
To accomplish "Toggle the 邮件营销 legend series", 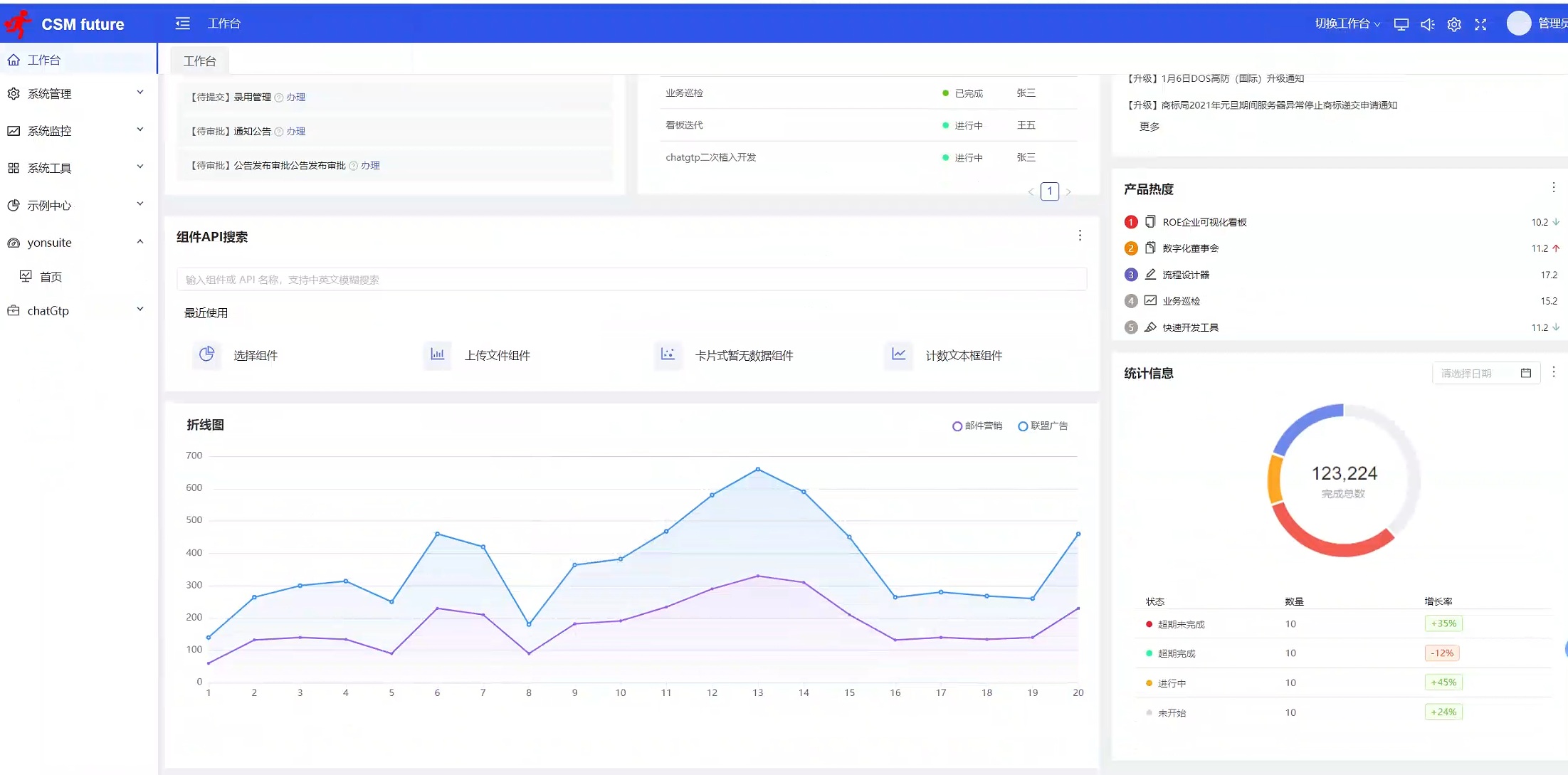I will click(977, 426).
